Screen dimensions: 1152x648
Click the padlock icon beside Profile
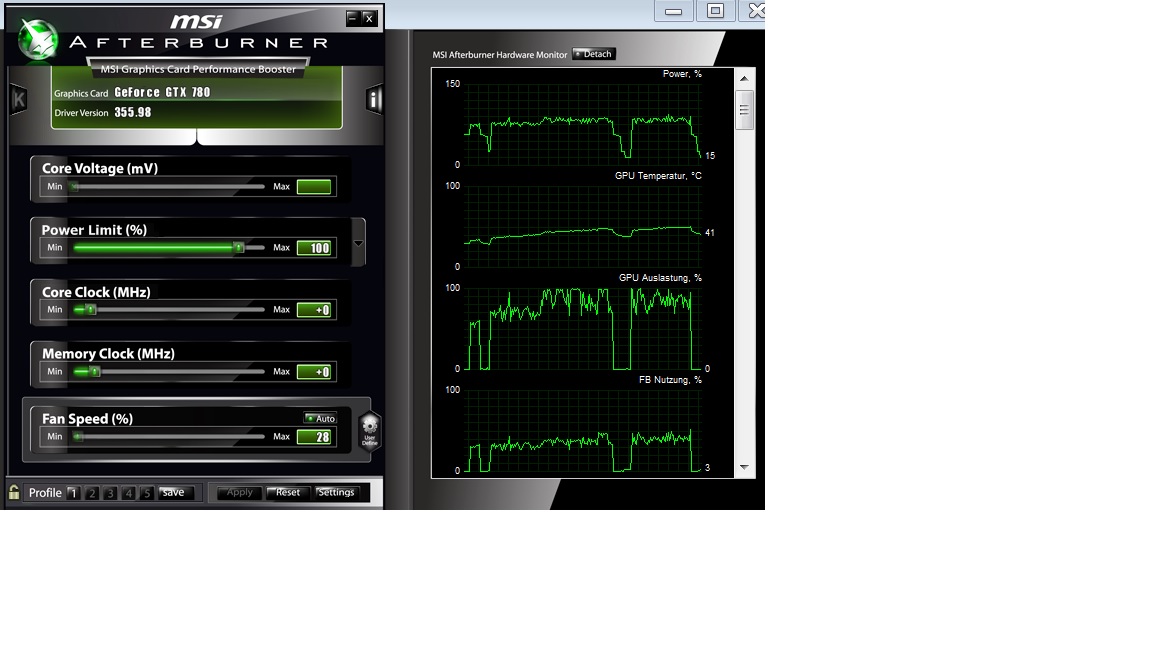tap(14, 492)
